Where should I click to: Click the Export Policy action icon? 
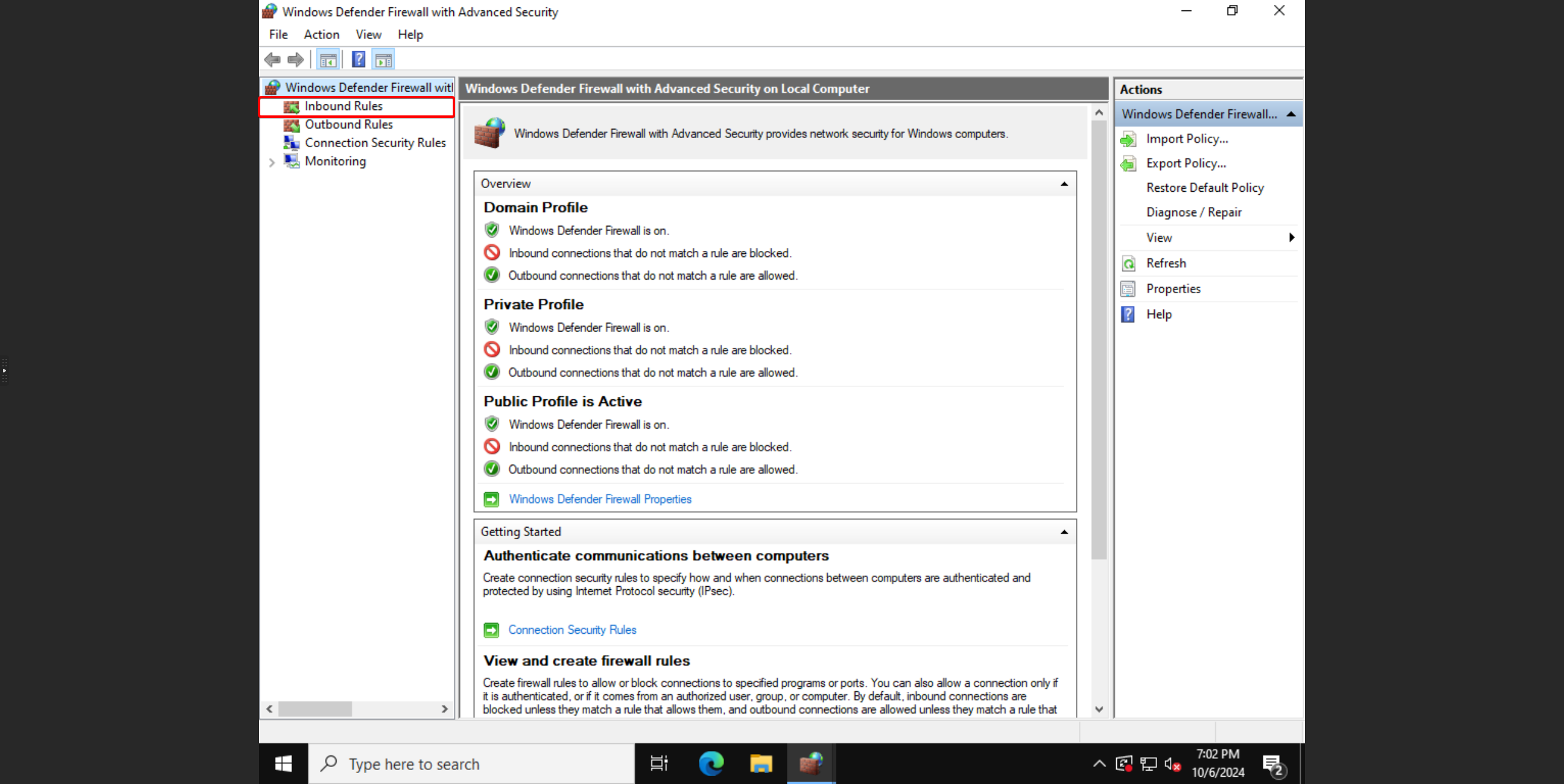coord(1128,164)
